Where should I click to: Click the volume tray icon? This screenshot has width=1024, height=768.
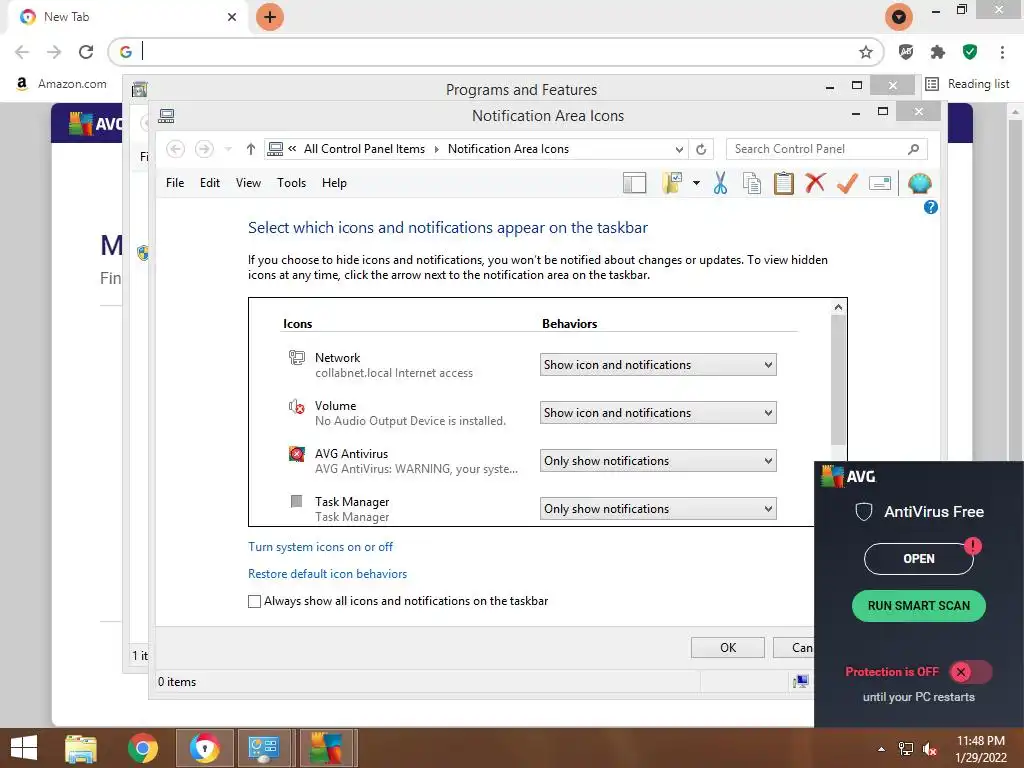point(930,749)
